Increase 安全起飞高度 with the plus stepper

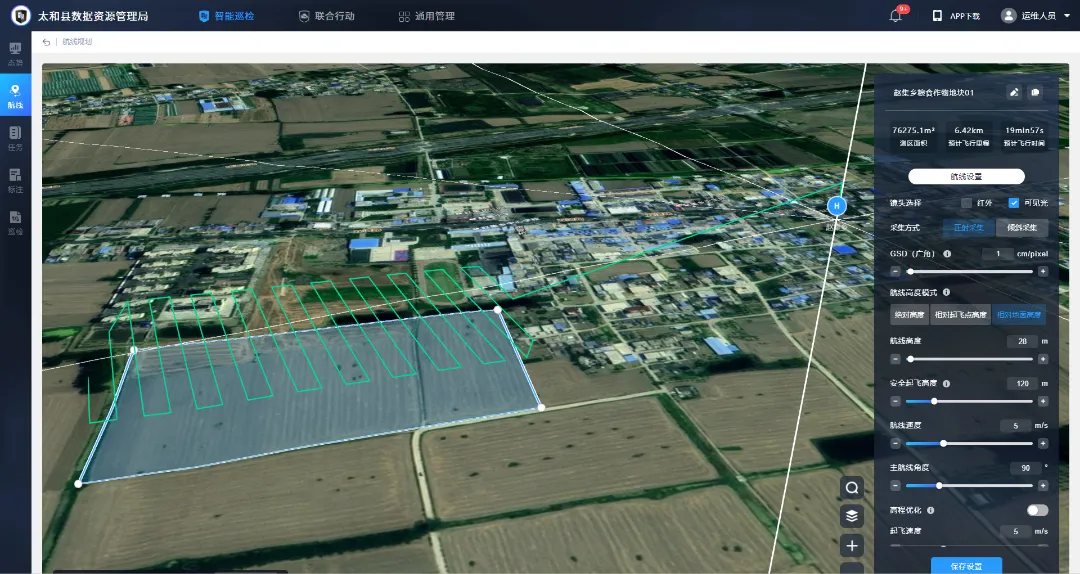click(1043, 401)
